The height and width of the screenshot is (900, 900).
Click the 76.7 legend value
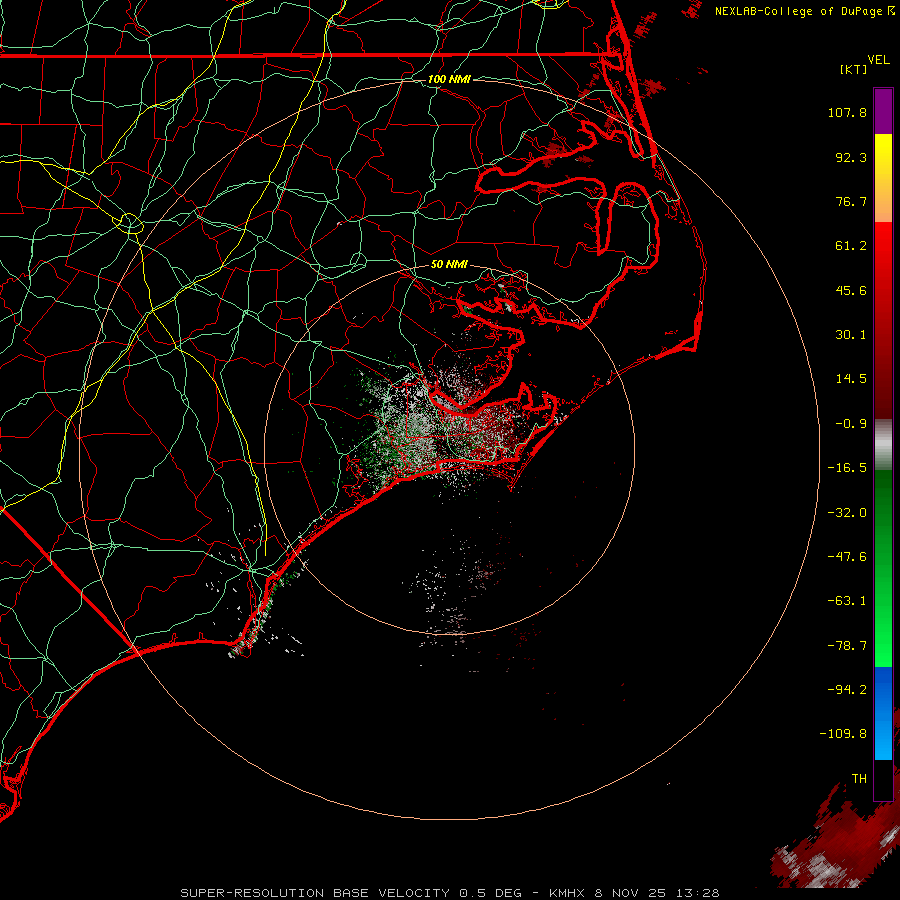[x=851, y=201]
